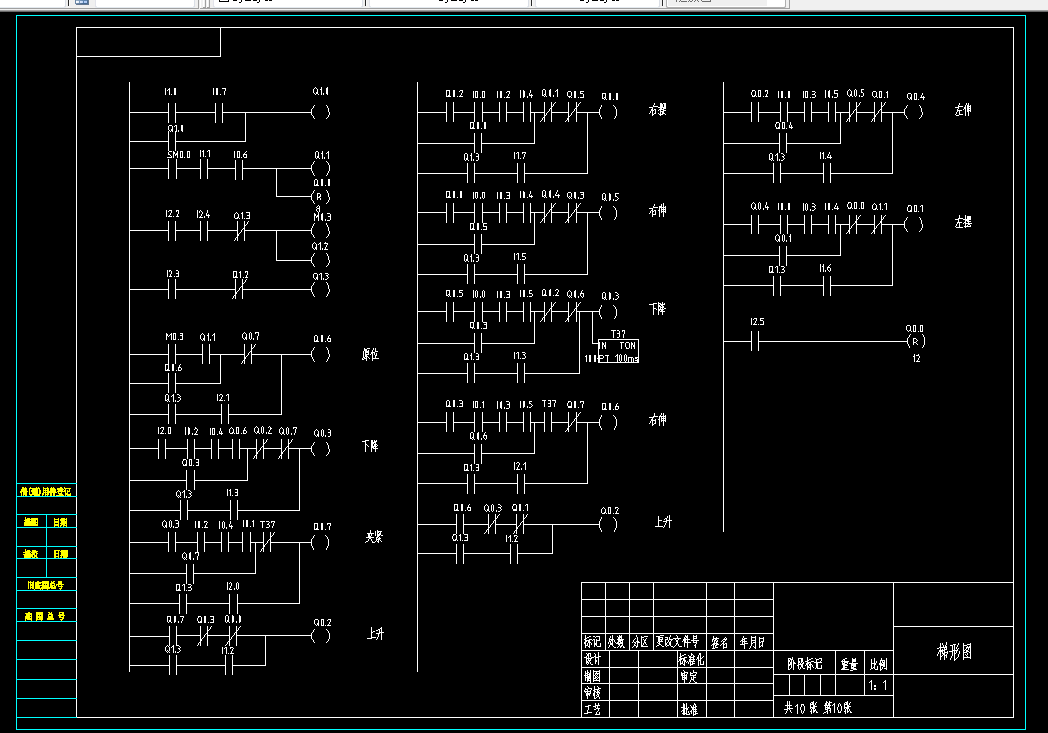Screen dimensions: 1048x733
Task: Click the 左摆 rung annotation
Action: [x=962, y=222]
